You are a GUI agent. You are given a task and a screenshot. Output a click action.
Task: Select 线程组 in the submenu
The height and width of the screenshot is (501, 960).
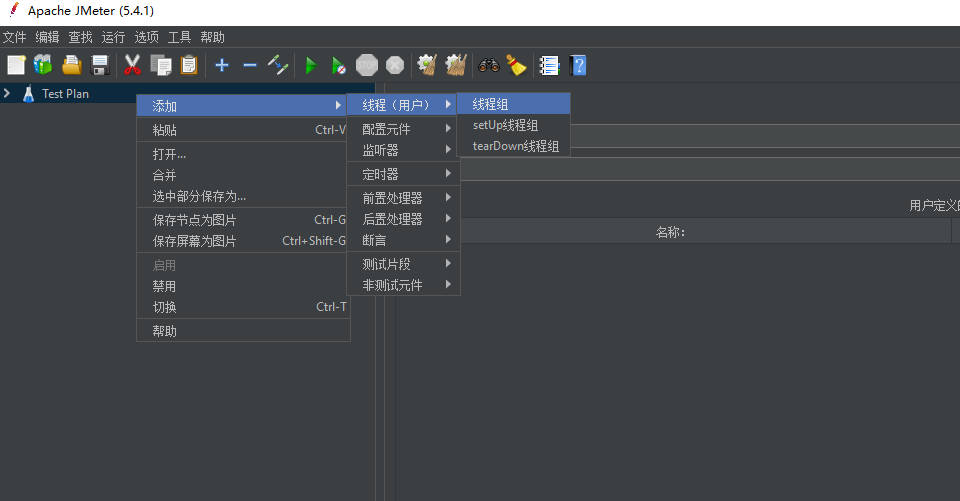click(x=514, y=104)
